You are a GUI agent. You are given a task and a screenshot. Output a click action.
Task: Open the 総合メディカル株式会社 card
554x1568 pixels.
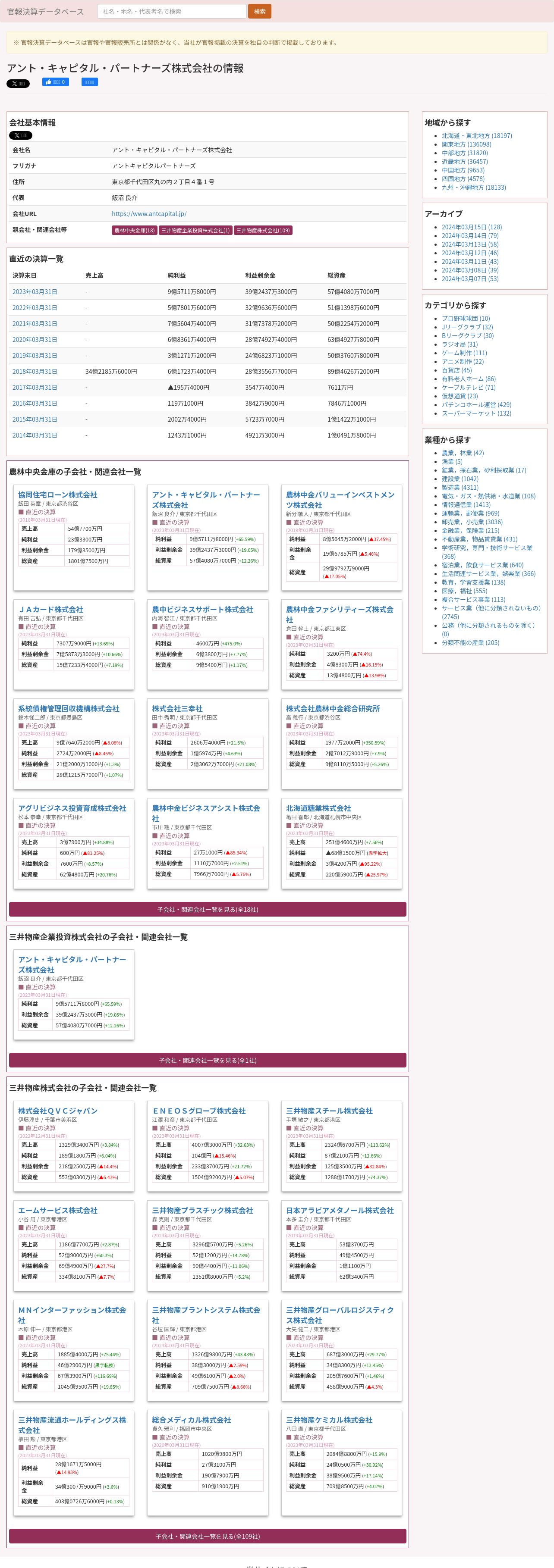tap(192, 1420)
